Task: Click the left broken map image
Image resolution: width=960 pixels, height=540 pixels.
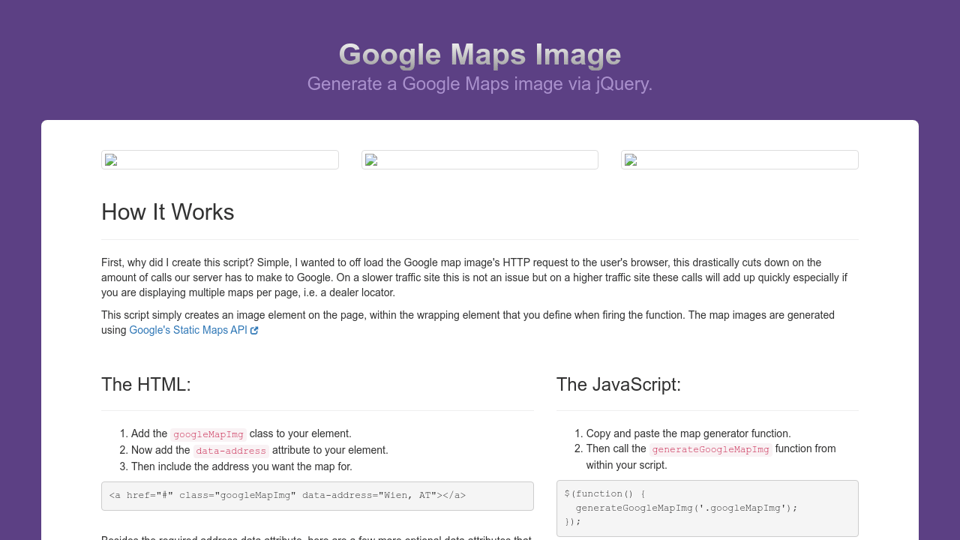Action: (220, 160)
